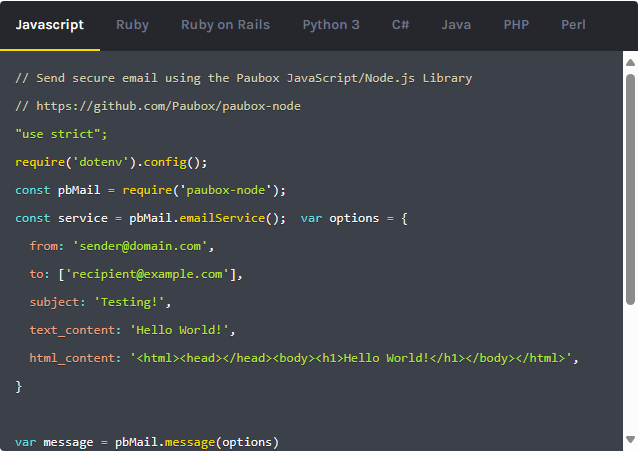The width and height of the screenshot is (639, 454).
Task: Click the scroll up arrow
Action: coord(630,62)
